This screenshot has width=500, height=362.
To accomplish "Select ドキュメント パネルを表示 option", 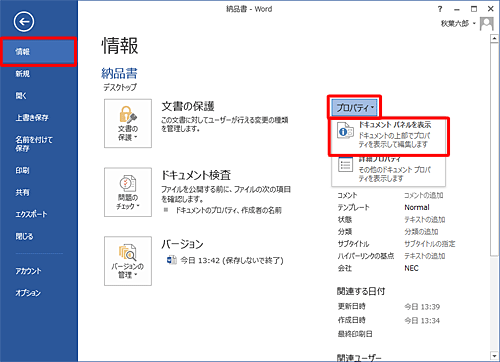I will coord(389,136).
